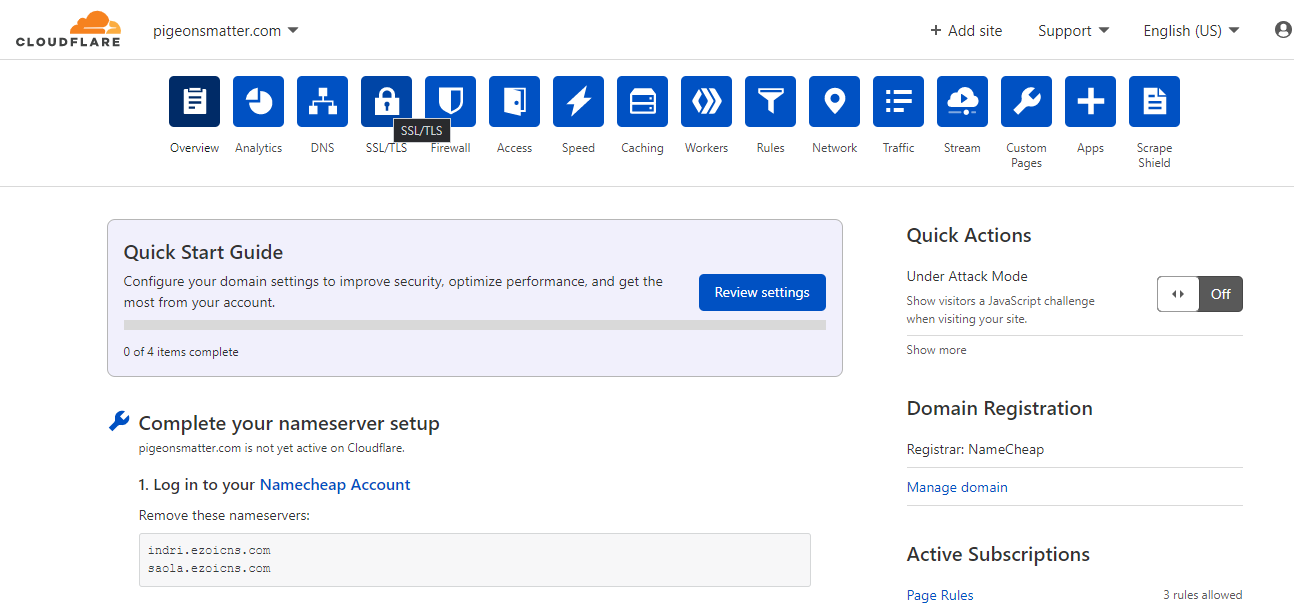The image size is (1294, 609).
Task: Select the Overview tab
Action: click(194, 102)
